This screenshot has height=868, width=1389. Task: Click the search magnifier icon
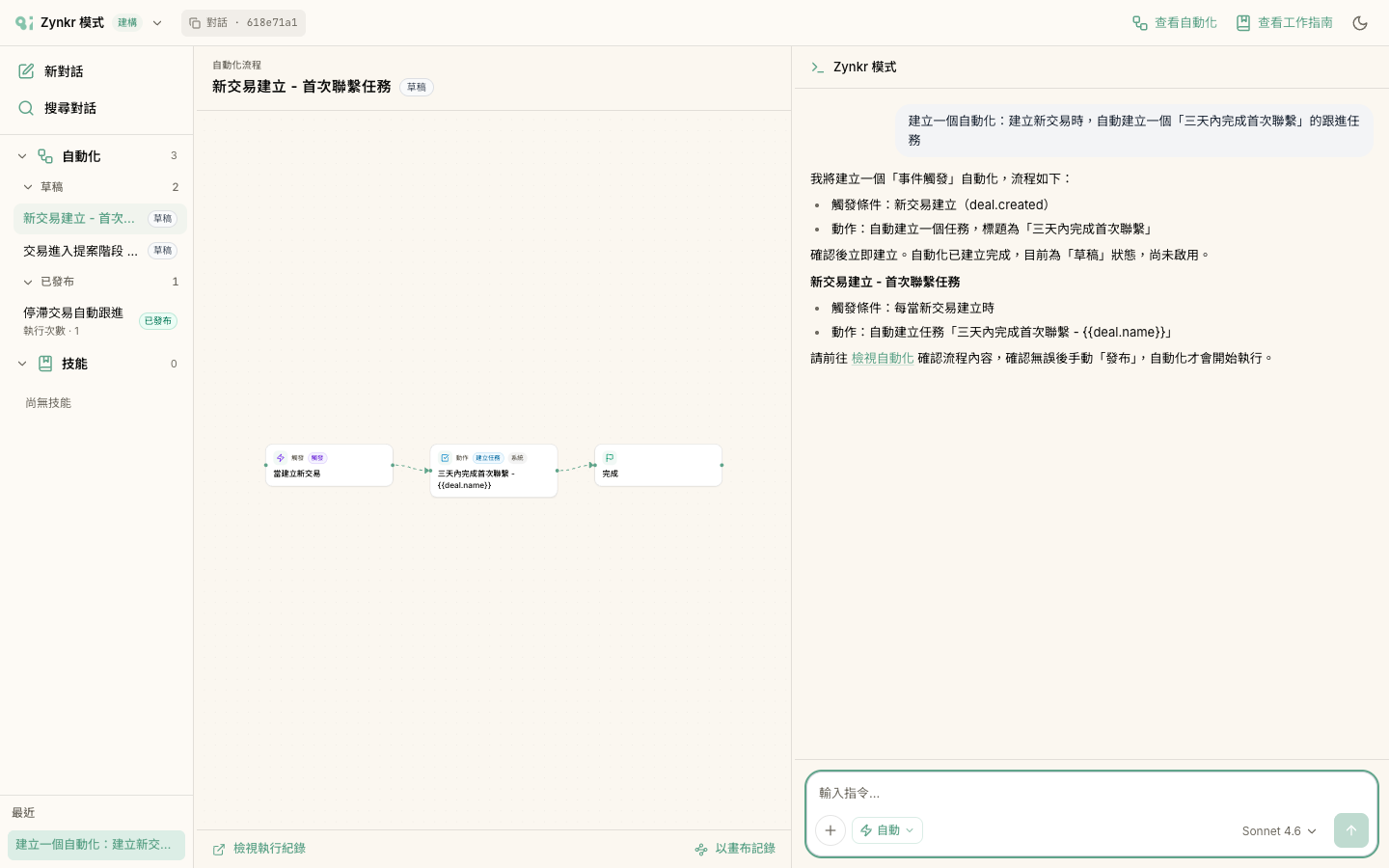click(26, 108)
